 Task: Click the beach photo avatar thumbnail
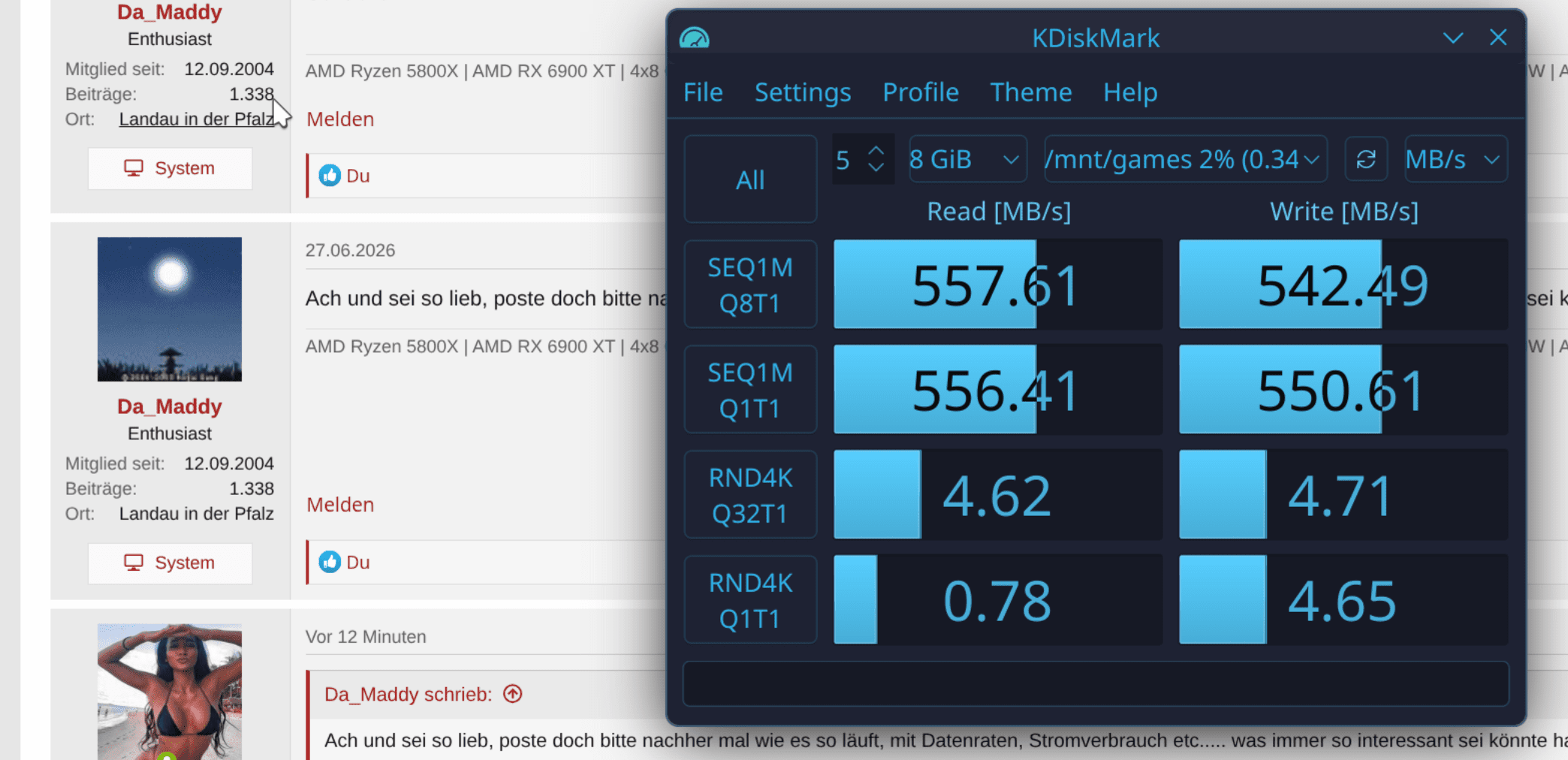point(170,691)
